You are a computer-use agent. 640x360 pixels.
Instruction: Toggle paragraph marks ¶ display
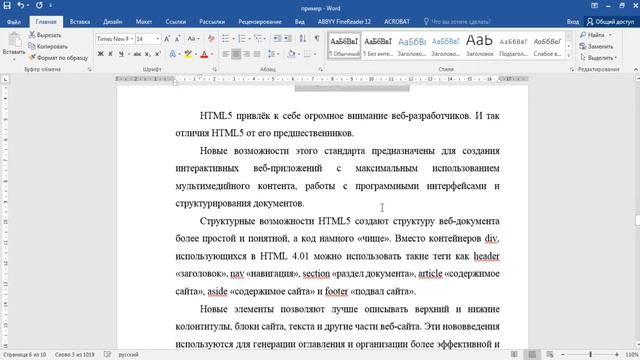317,39
